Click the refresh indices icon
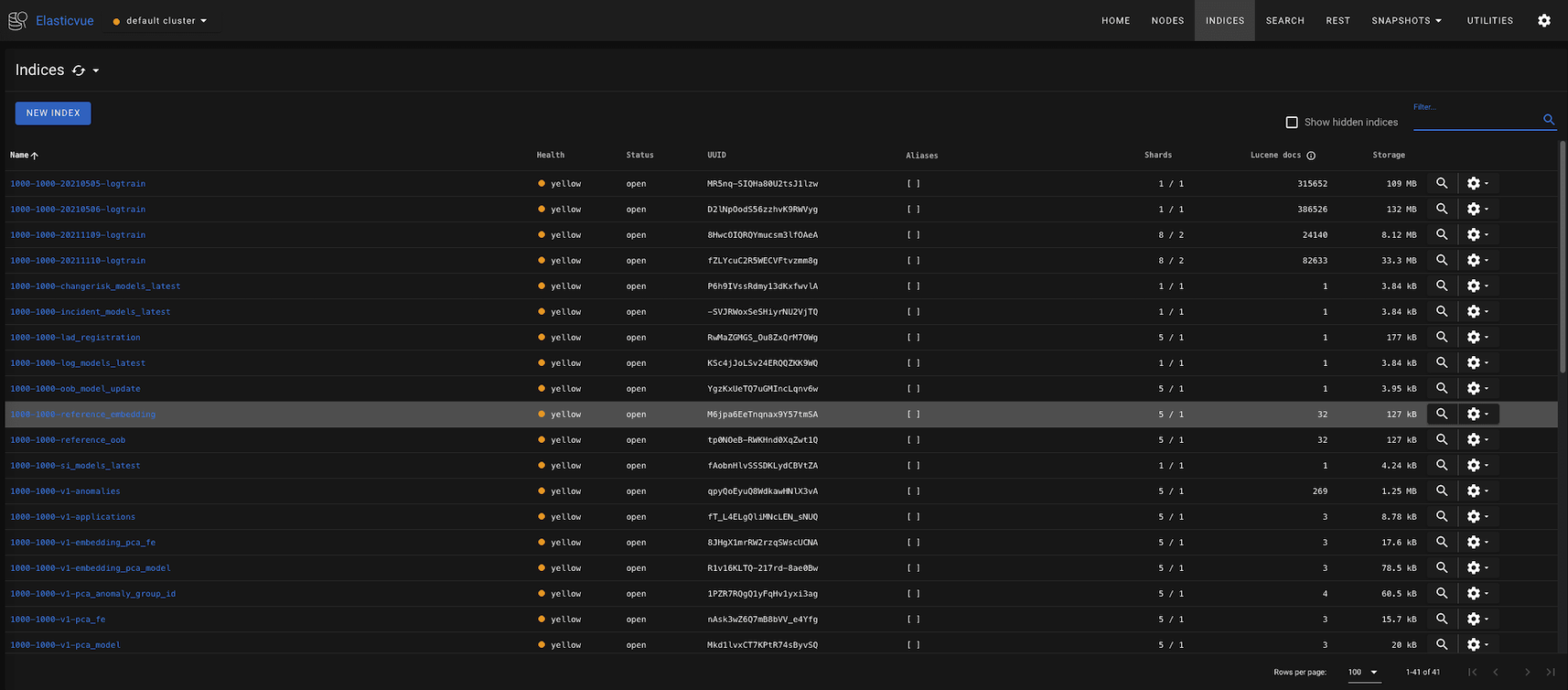1568x690 pixels. pyautogui.click(x=79, y=70)
